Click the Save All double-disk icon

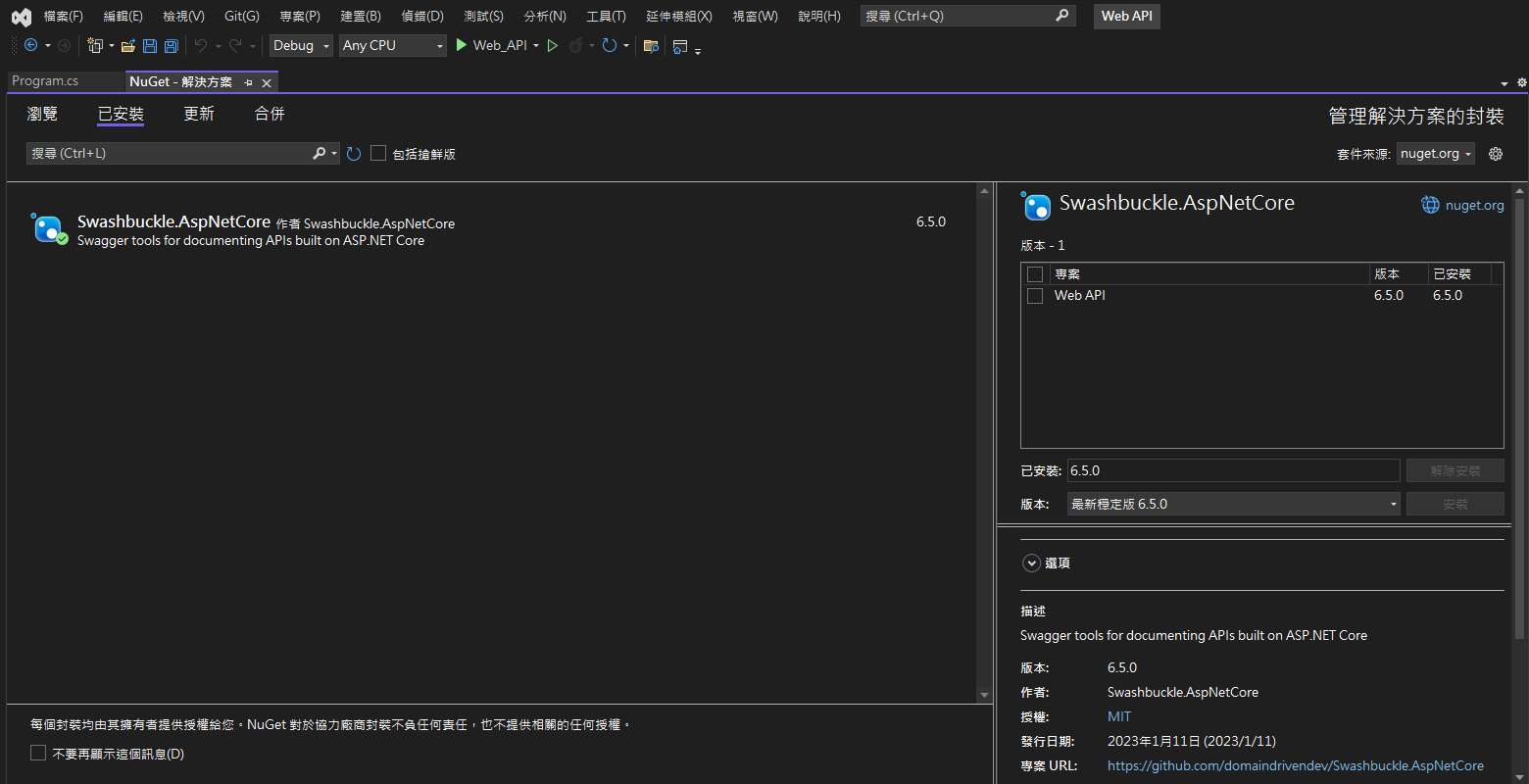click(x=172, y=45)
